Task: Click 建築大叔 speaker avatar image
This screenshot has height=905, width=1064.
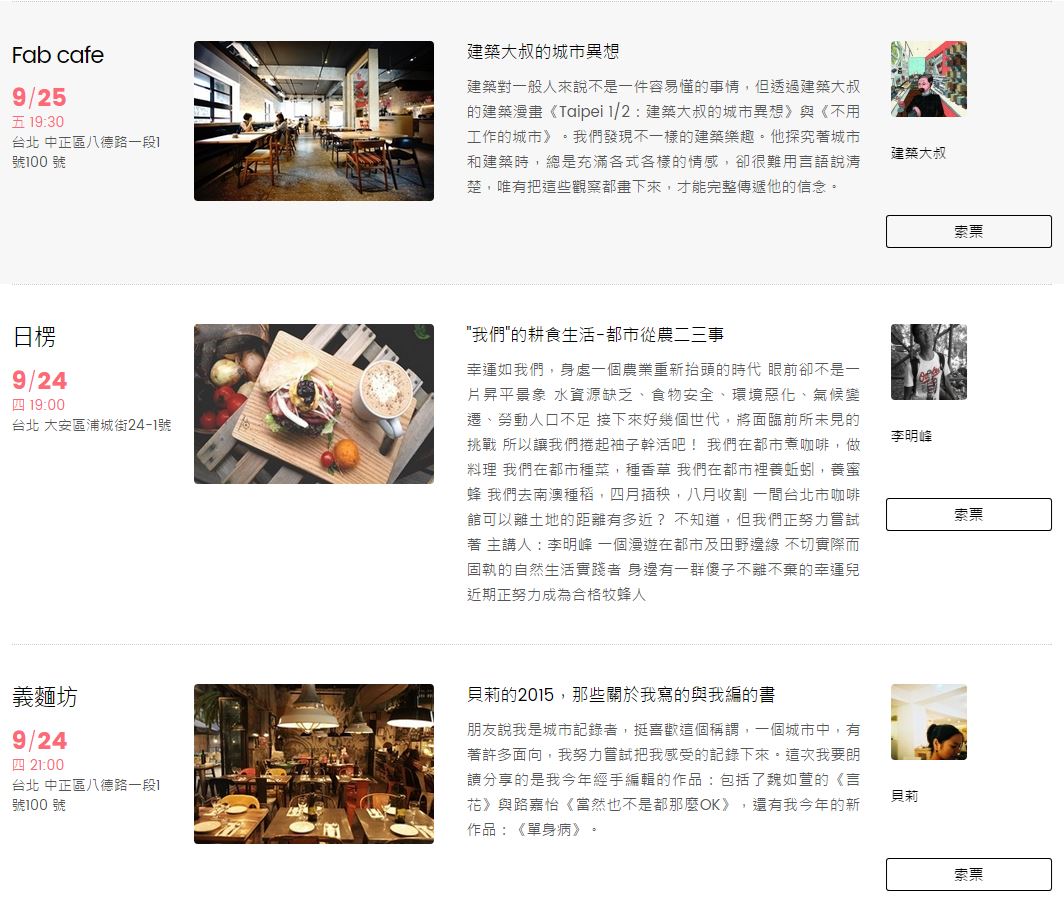Action: coord(929,79)
